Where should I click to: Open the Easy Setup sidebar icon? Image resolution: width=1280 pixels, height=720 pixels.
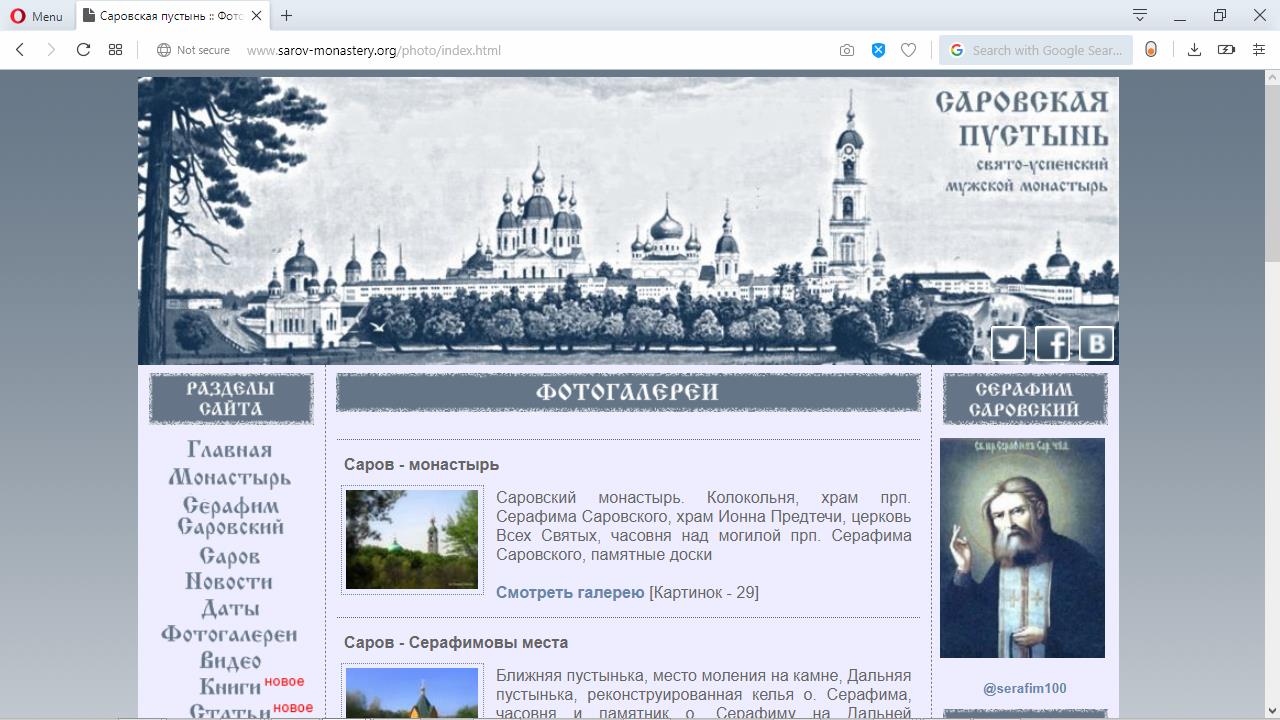click(x=1259, y=50)
